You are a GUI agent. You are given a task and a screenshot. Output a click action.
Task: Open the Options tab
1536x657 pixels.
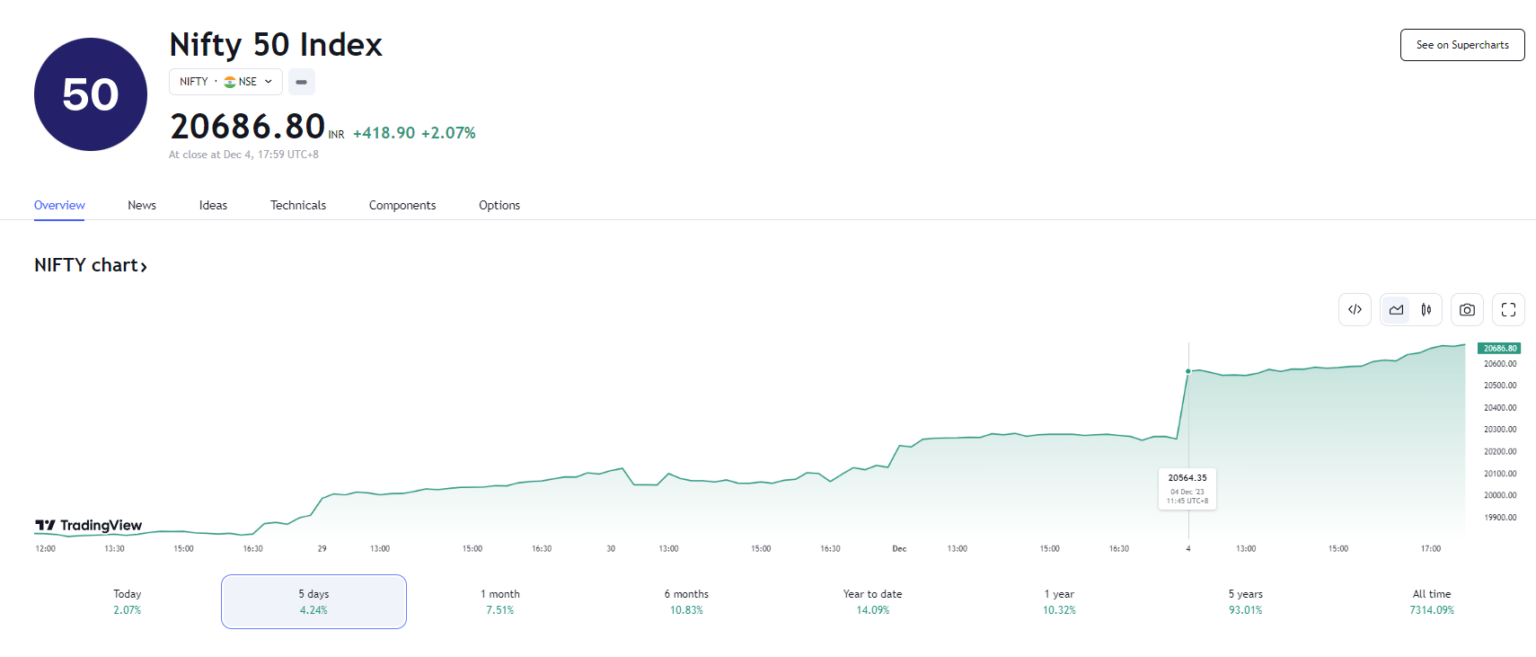(499, 205)
